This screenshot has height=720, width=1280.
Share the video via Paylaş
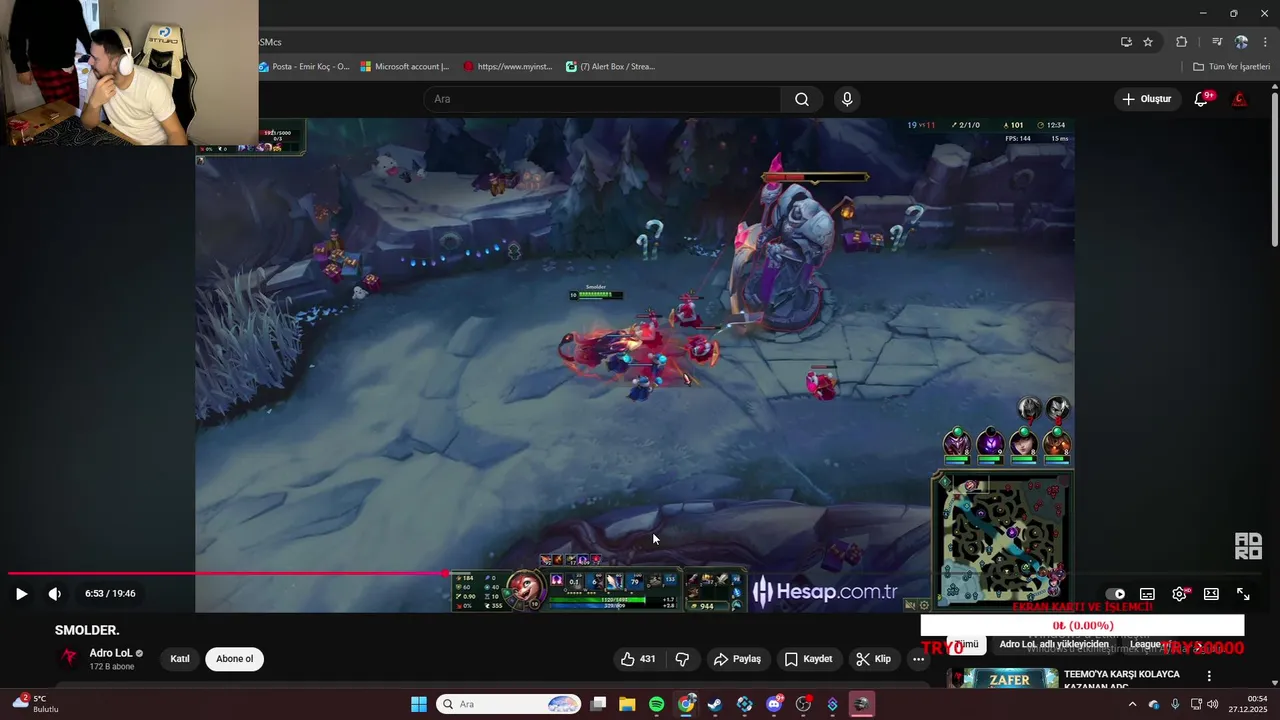(736, 659)
